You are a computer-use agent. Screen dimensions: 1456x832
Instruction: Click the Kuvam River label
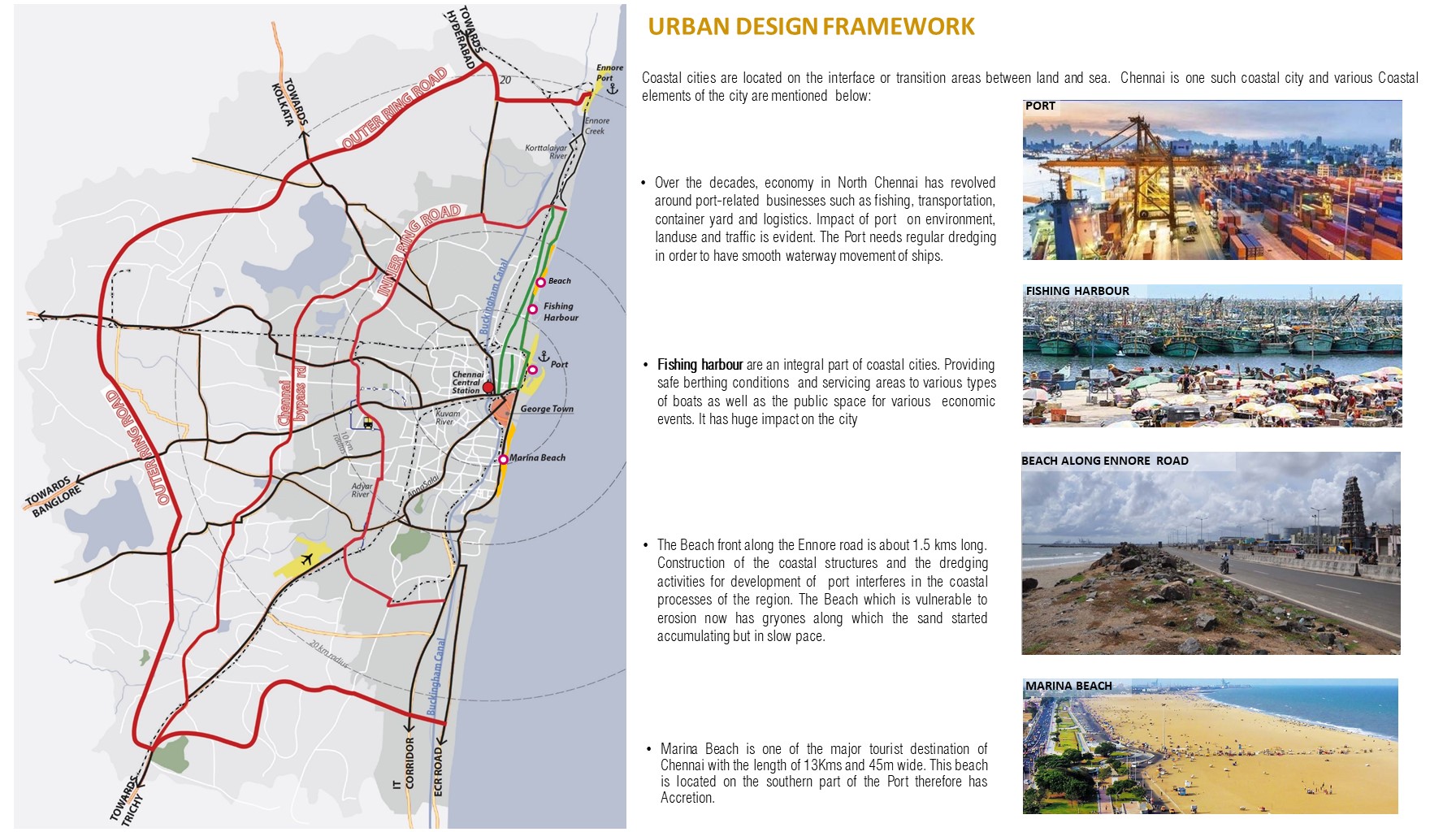(447, 418)
